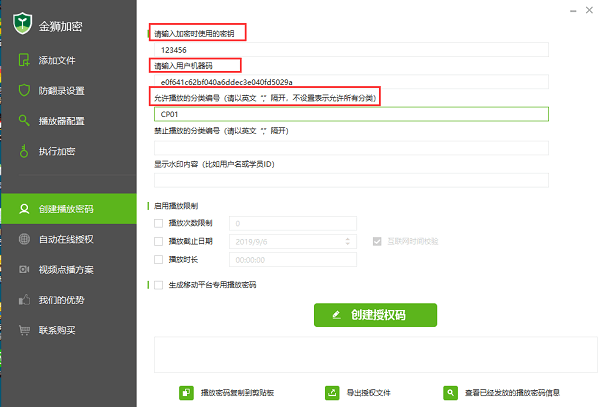This screenshot has width=600, height=407.
Task: Enable the 播放时长 checkbox
Action: [x=158, y=259]
